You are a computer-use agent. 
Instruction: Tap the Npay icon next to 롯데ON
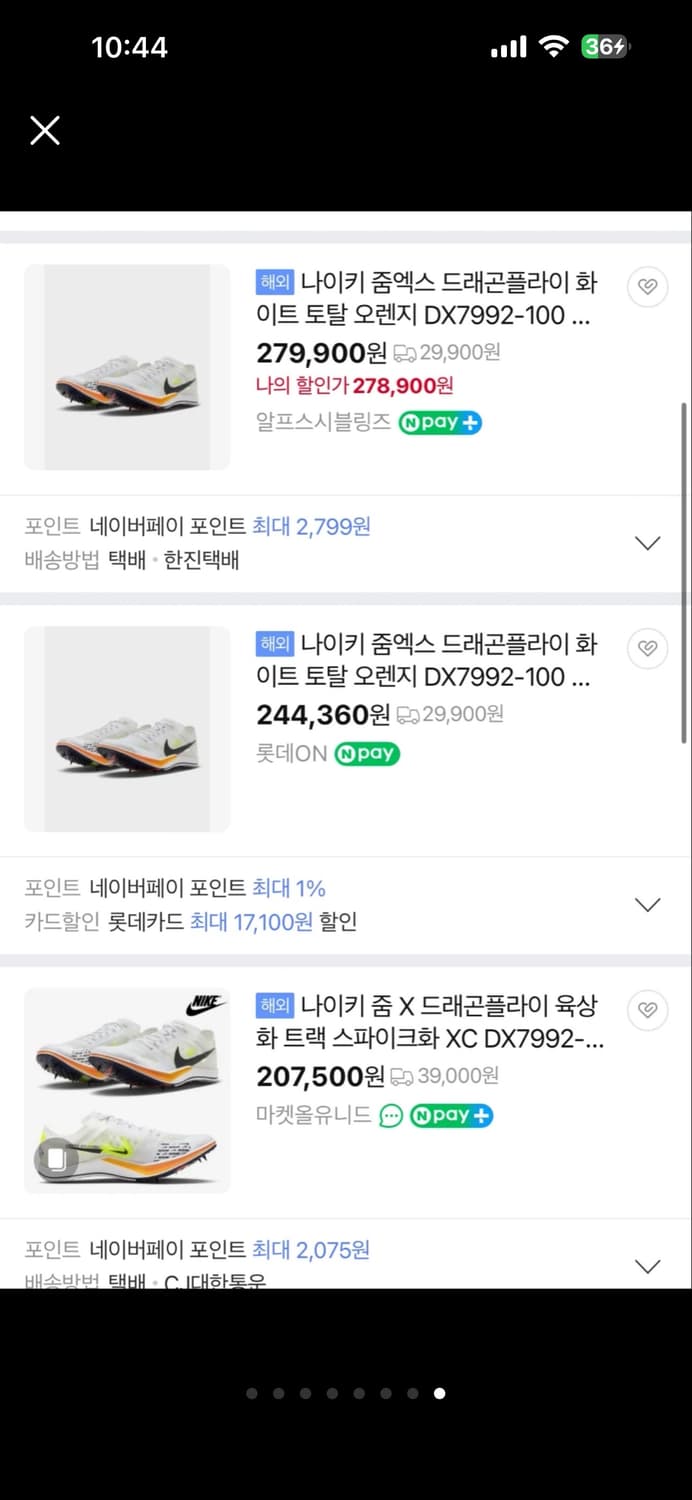368,754
